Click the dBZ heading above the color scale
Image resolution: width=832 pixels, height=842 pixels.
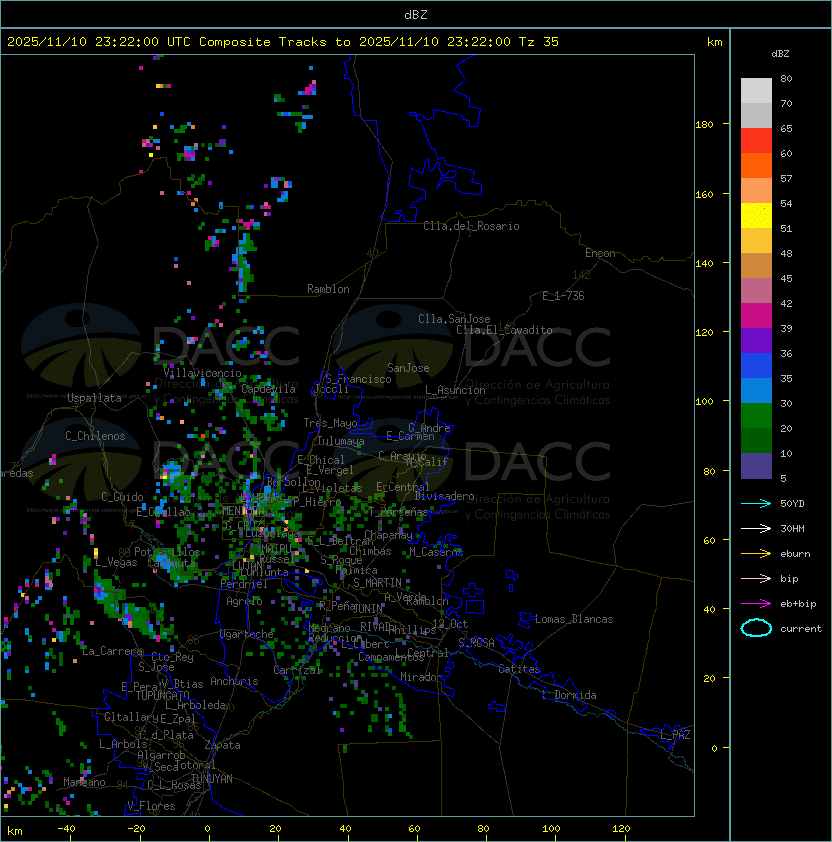point(780,54)
